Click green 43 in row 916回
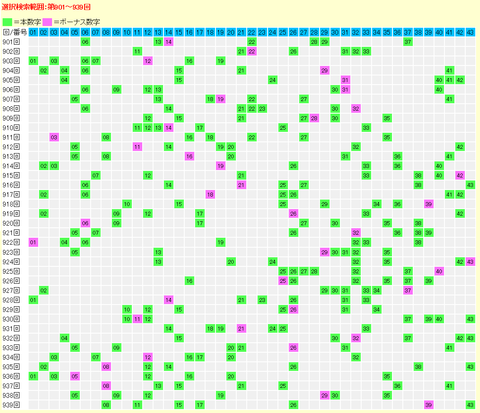The image size is (480, 413). (x=470, y=185)
